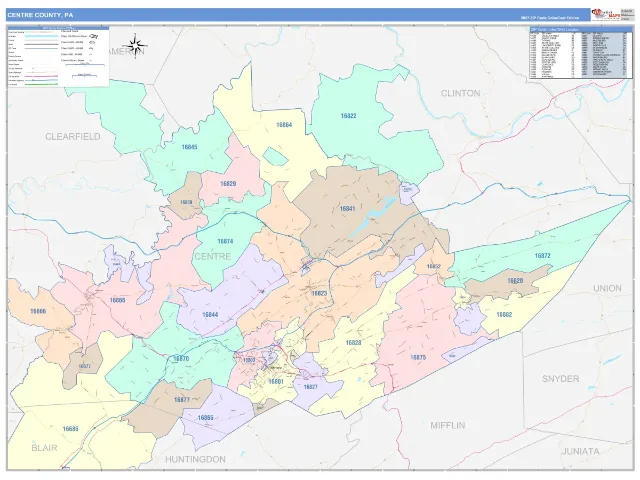This screenshot has height=480, width=640.
Task: Click the 16841 ZIP code label
Action: 347,209
